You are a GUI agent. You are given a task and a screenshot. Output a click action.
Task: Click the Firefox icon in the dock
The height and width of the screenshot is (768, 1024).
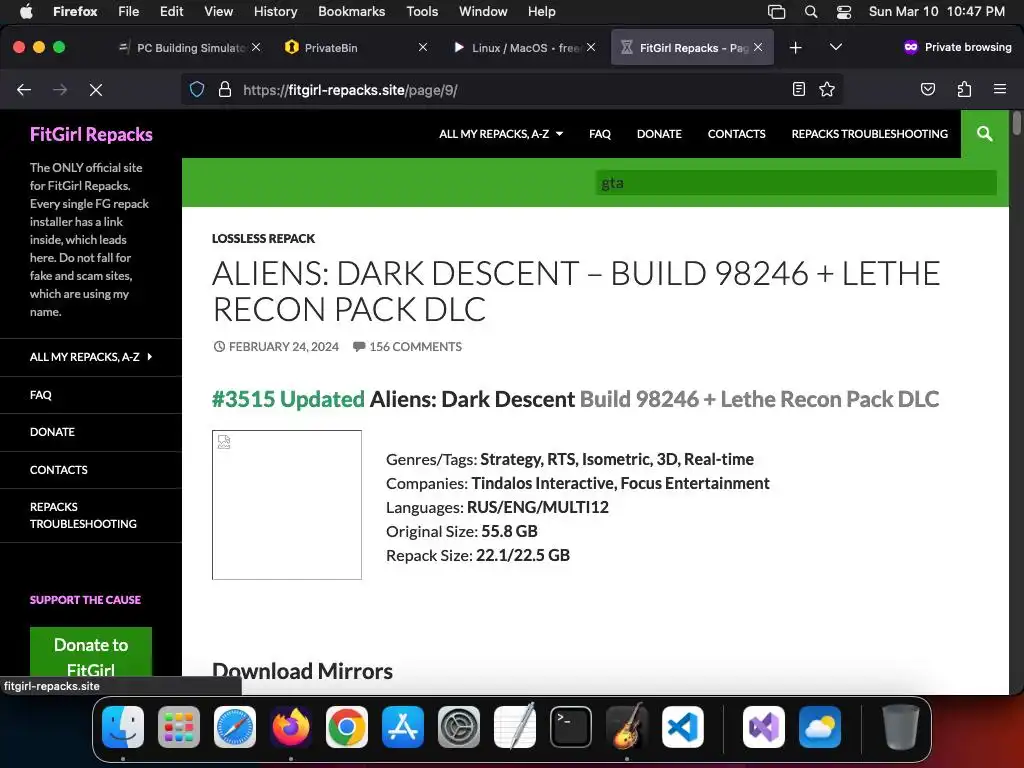(291, 727)
